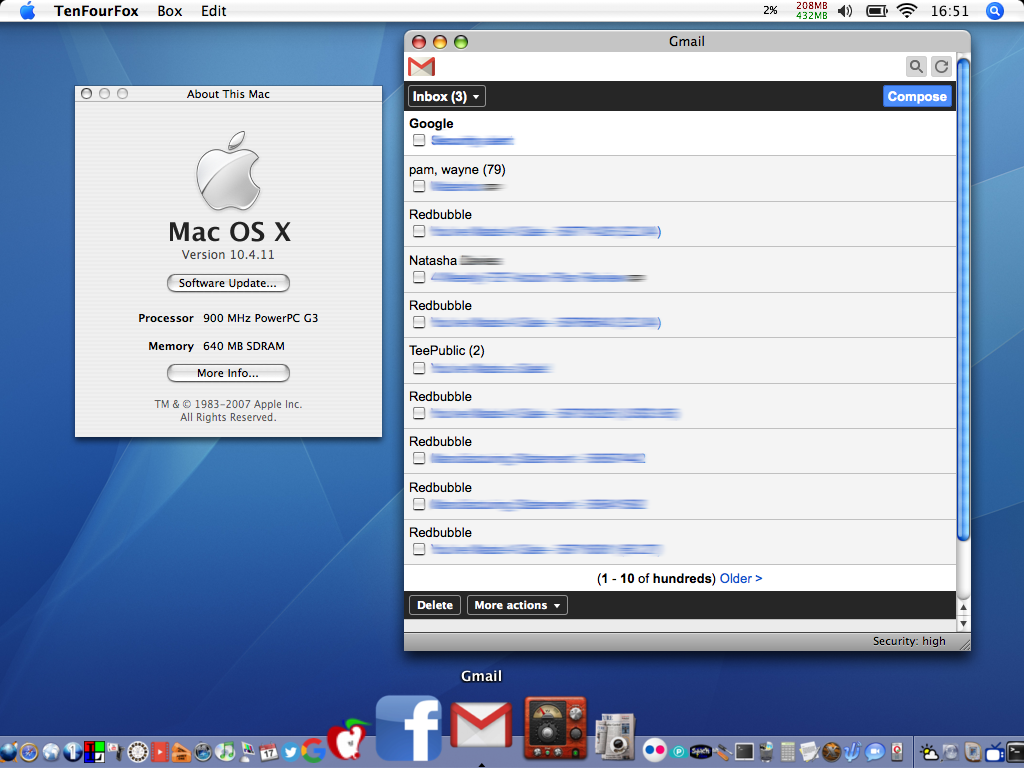Refresh the Gmail inbox
The width and height of the screenshot is (1024, 768).
tap(941, 66)
